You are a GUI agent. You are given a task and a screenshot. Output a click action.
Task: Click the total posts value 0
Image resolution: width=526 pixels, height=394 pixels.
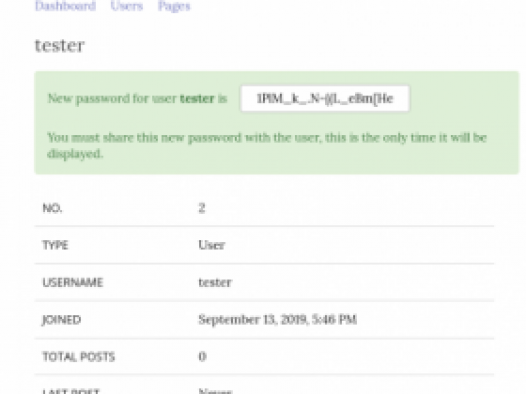click(202, 356)
